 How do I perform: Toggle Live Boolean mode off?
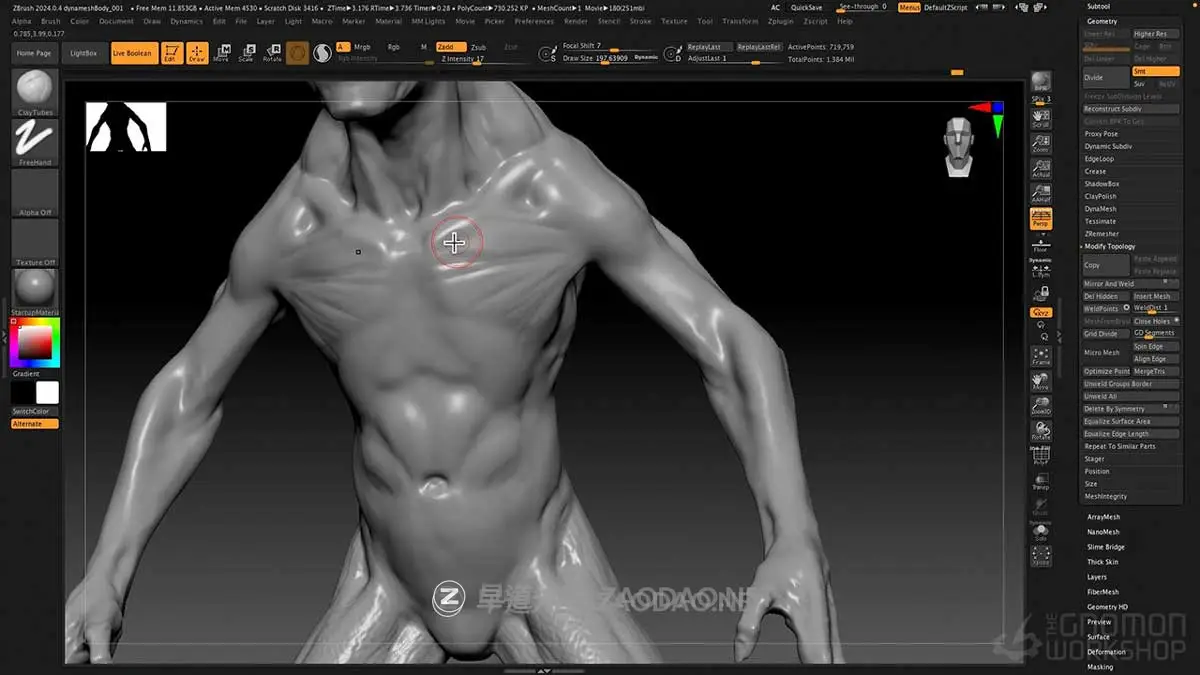[x=133, y=53]
